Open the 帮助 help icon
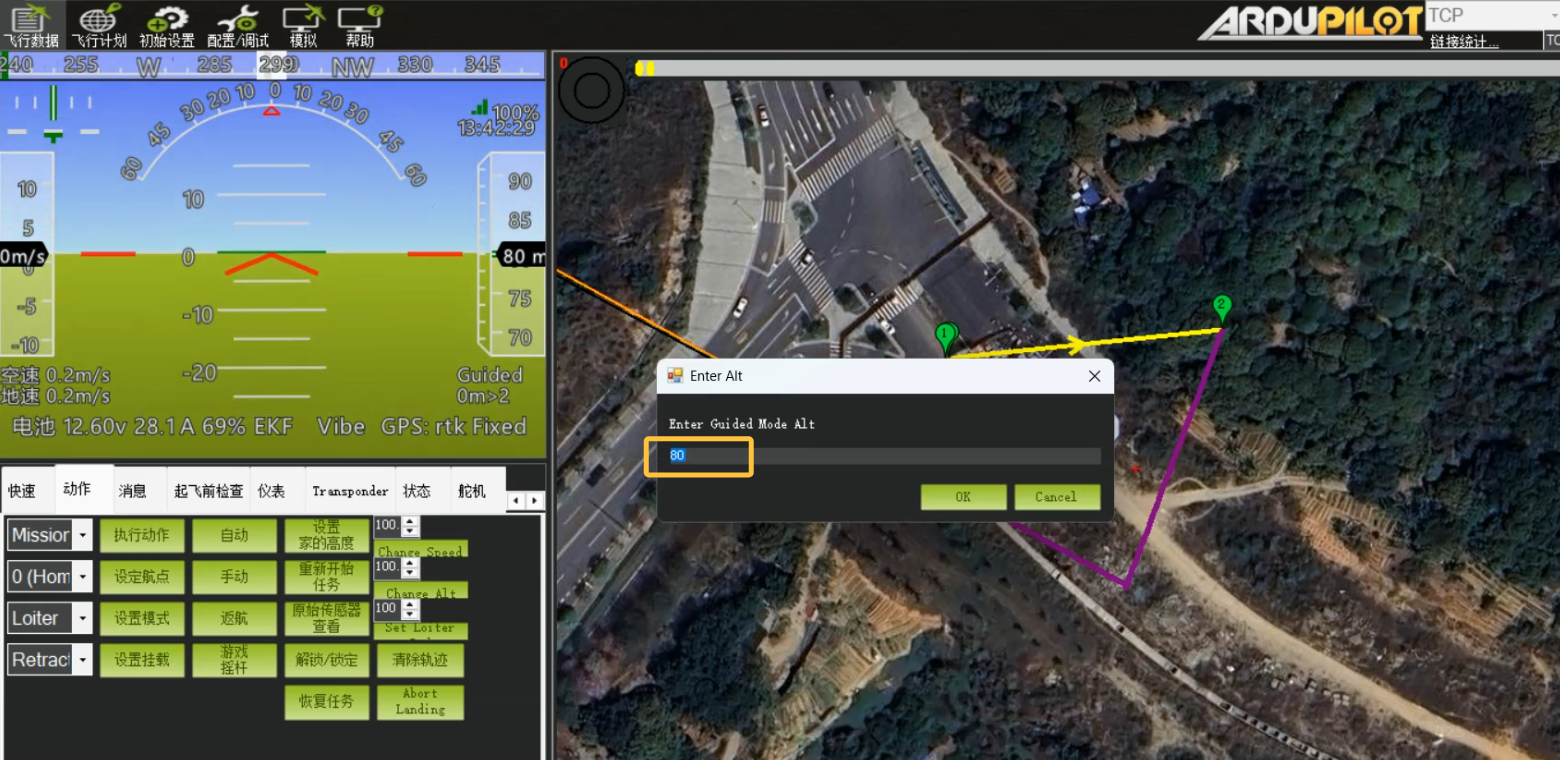The height and width of the screenshot is (760, 1560). pyautogui.click(x=360, y=25)
